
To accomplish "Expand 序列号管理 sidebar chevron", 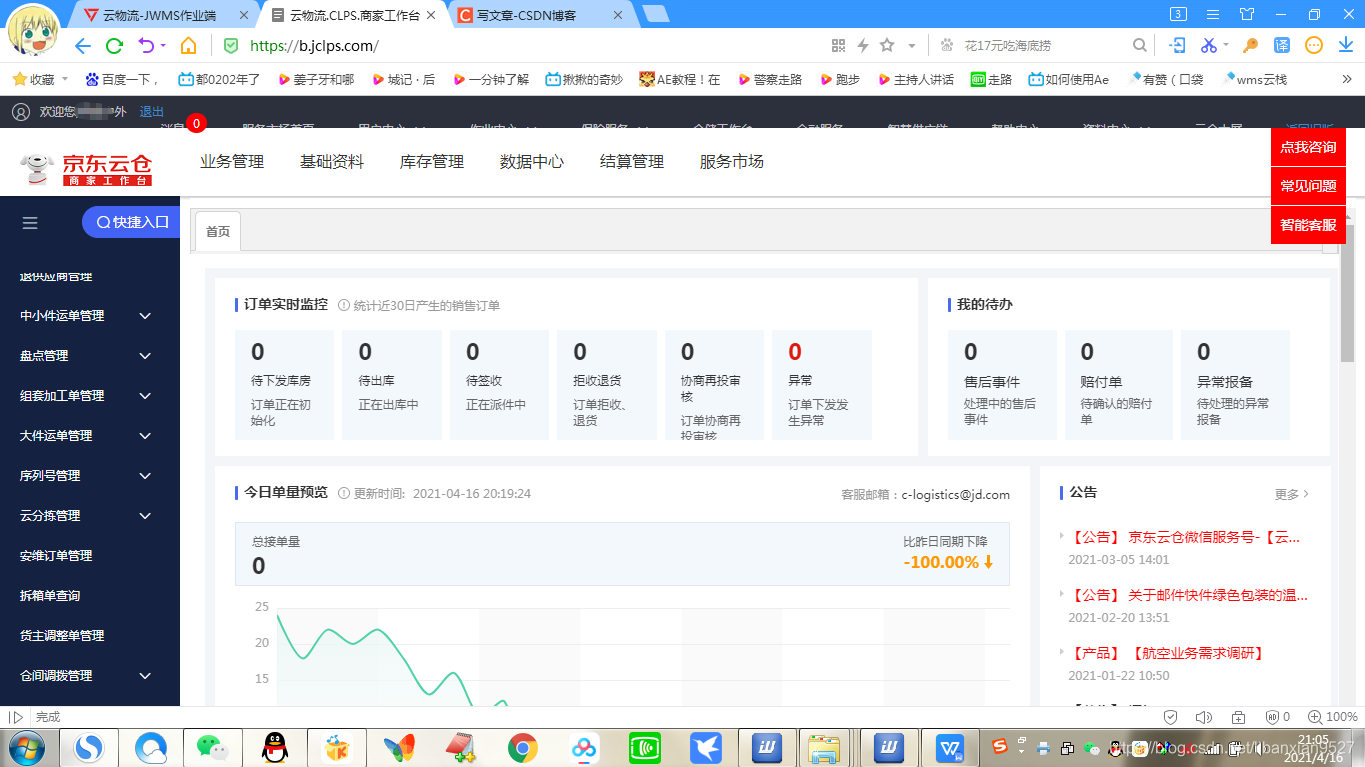I will (x=145, y=476).
